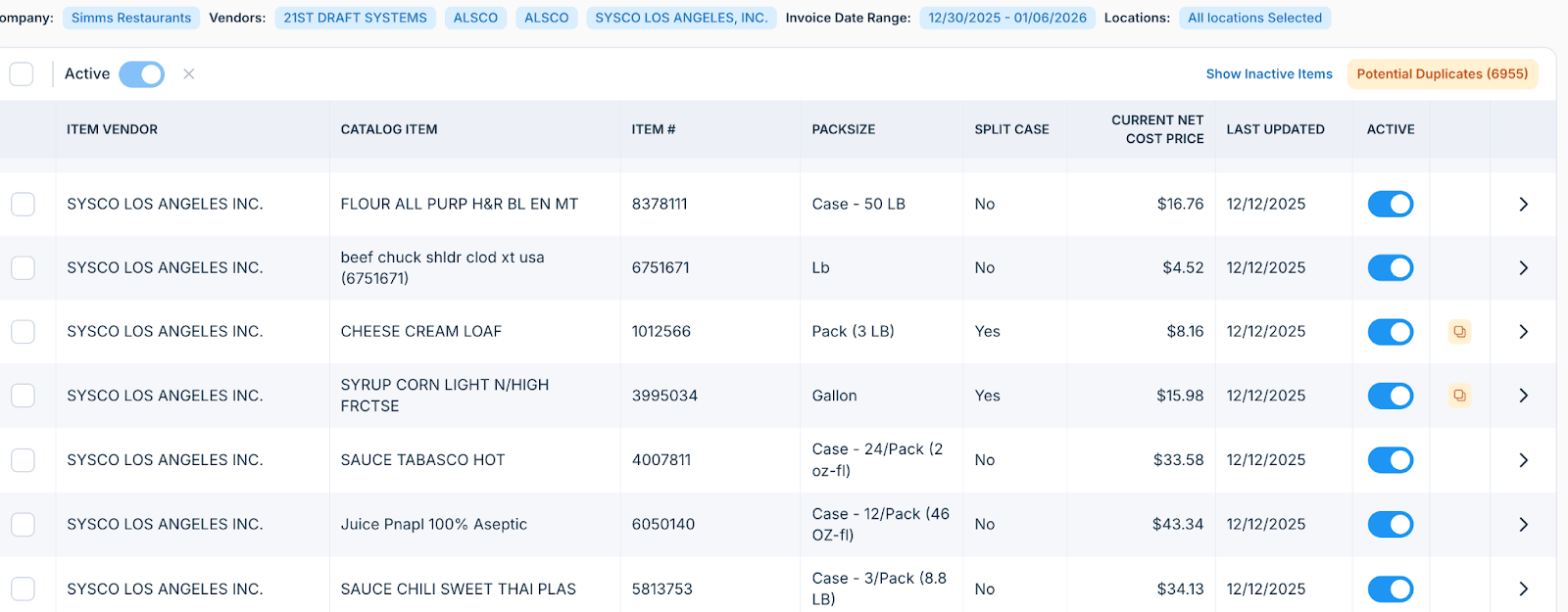1568x612 pixels.
Task: Tick the select-all checkbox in filter bar
Action: click(22, 74)
